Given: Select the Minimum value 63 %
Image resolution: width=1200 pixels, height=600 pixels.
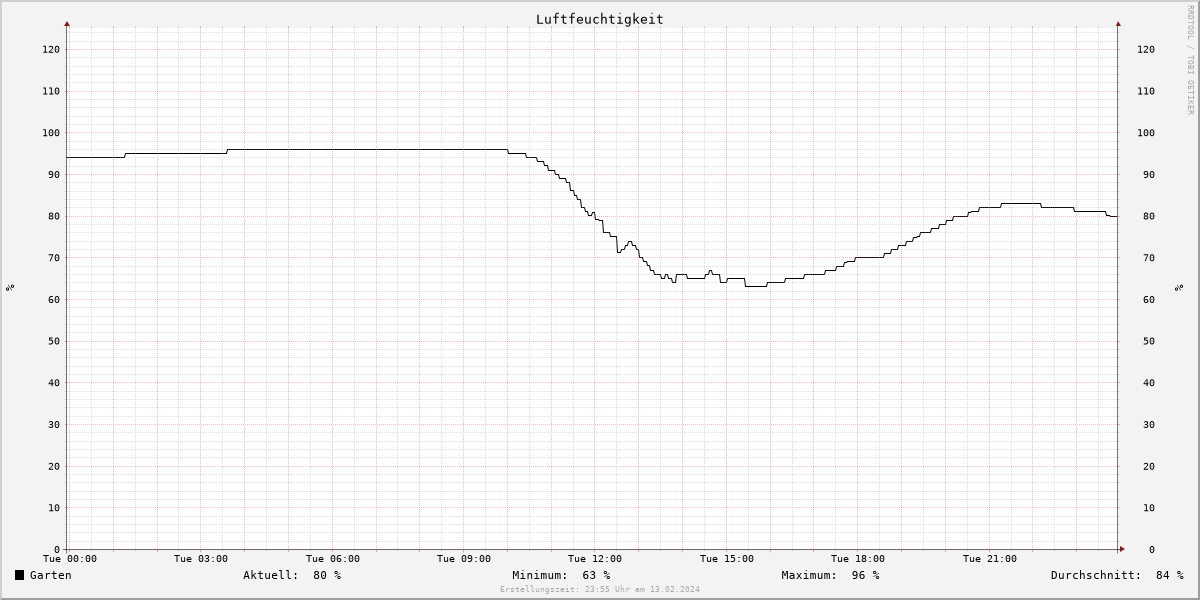Looking at the screenshot, I should pyautogui.click(x=596, y=575).
